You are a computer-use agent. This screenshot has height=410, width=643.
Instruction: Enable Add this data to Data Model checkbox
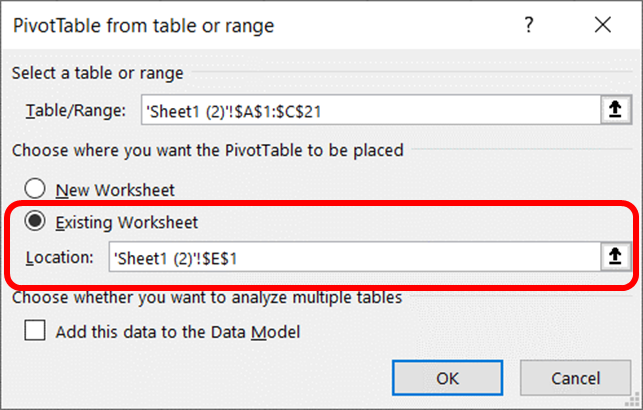pos(36,332)
